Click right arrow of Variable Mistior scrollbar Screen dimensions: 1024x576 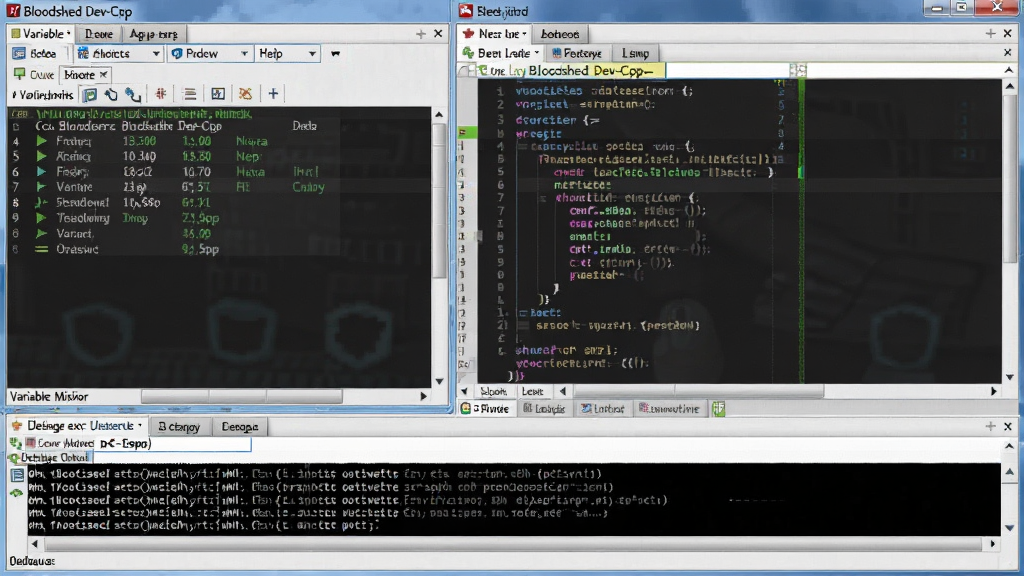click(423, 396)
